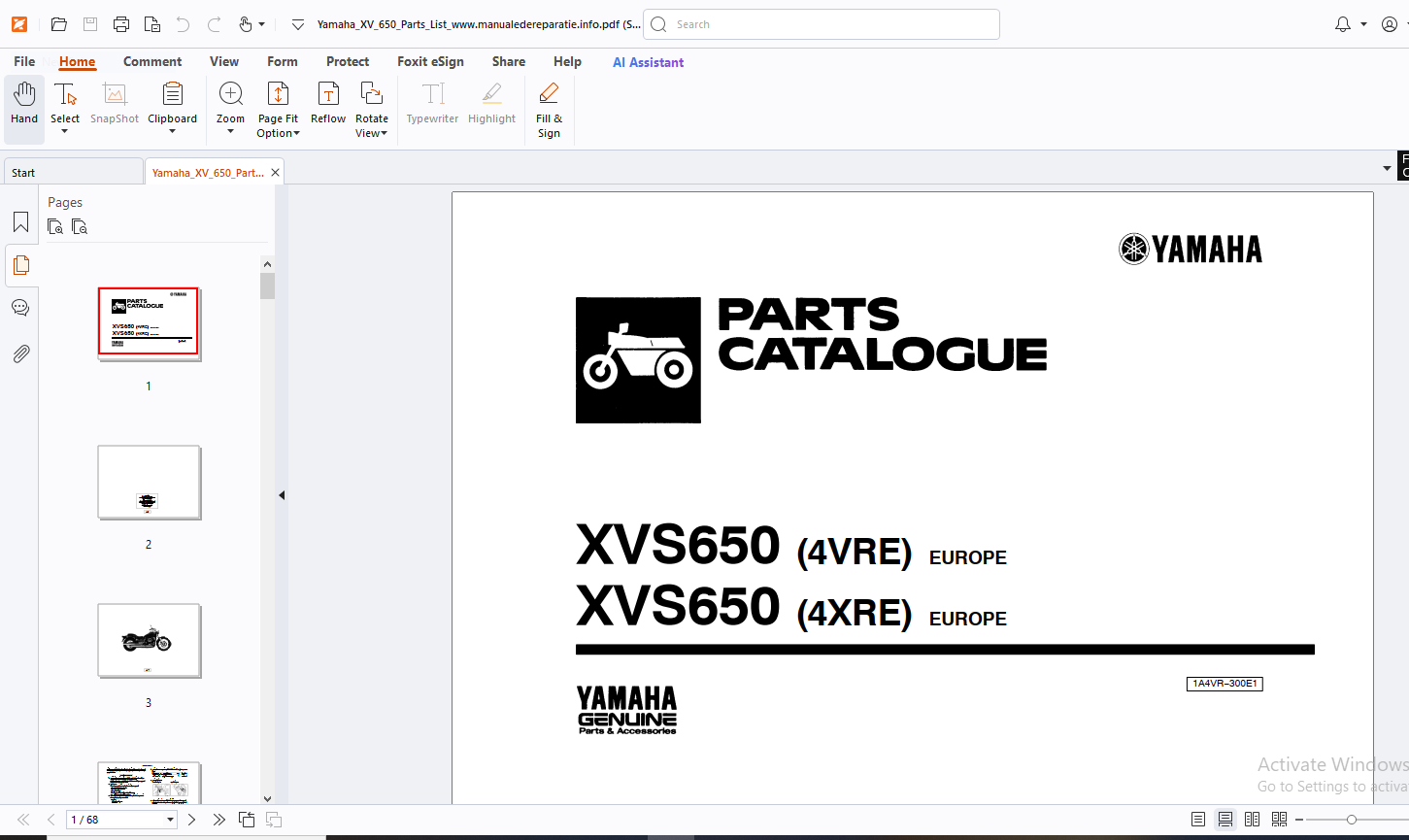Click the enlarge page thumbnails icon
The height and width of the screenshot is (840, 1409).
click(55, 227)
